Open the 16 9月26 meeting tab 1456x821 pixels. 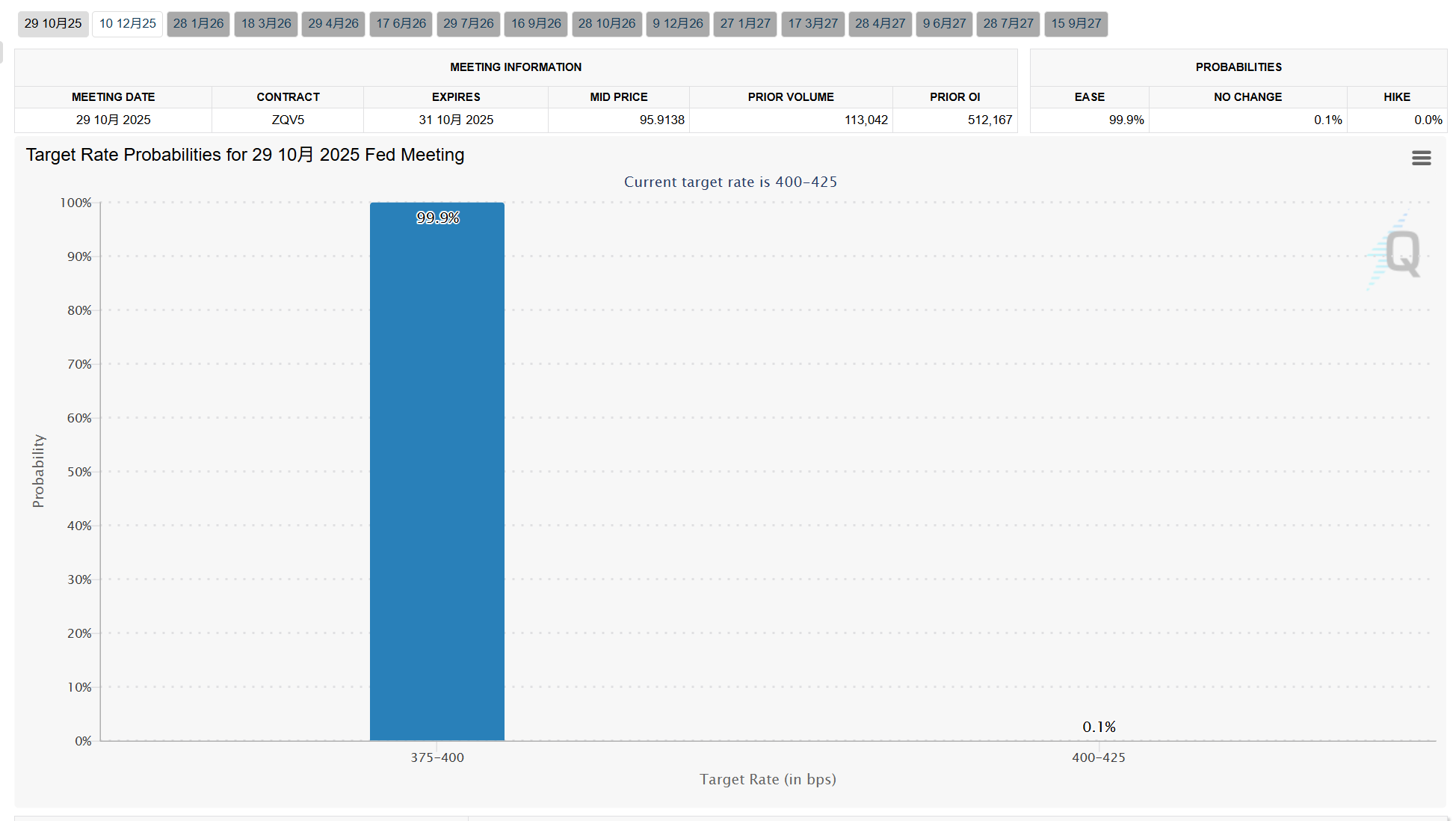coord(536,23)
